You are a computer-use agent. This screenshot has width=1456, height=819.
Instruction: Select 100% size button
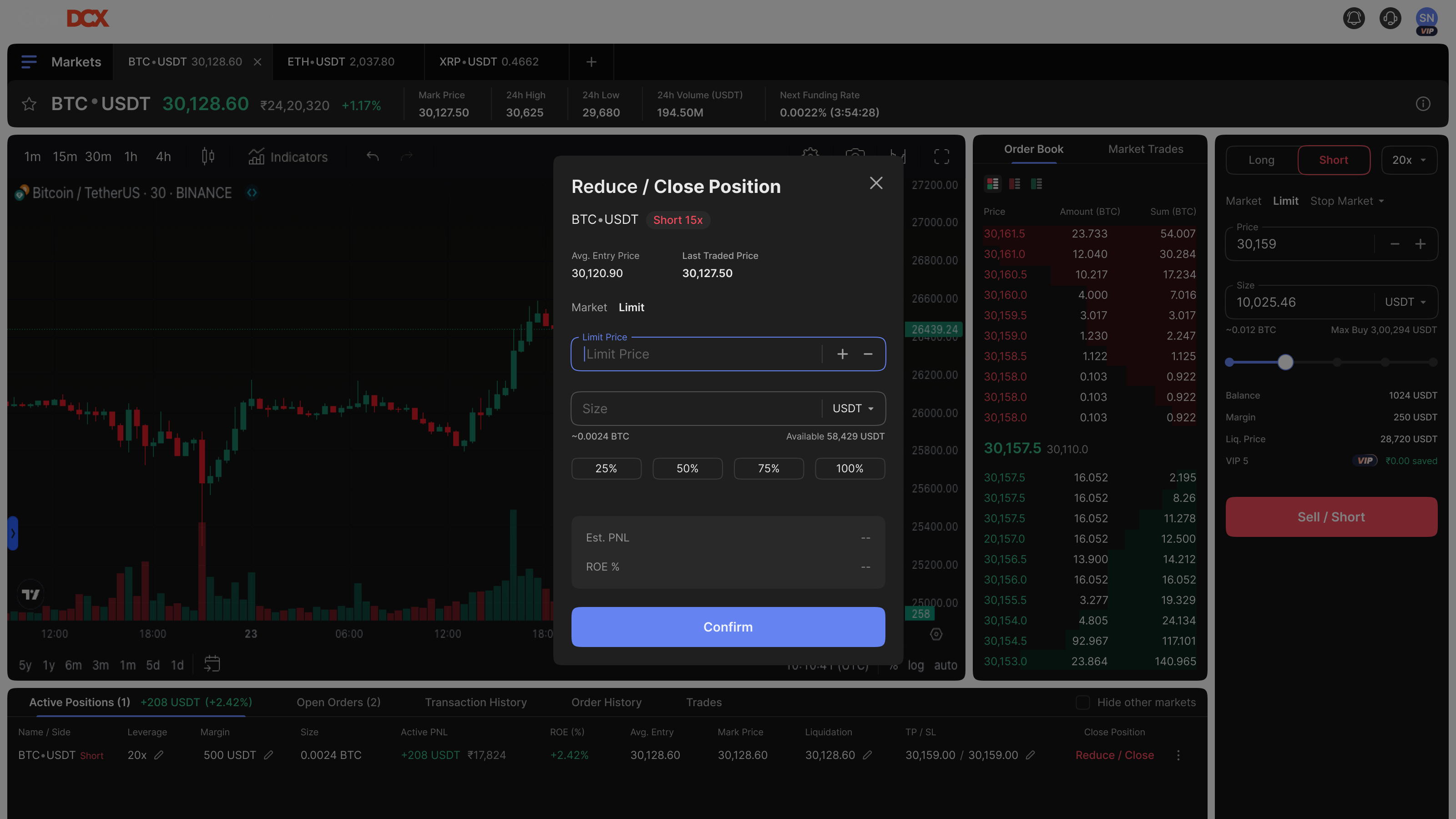point(850,469)
